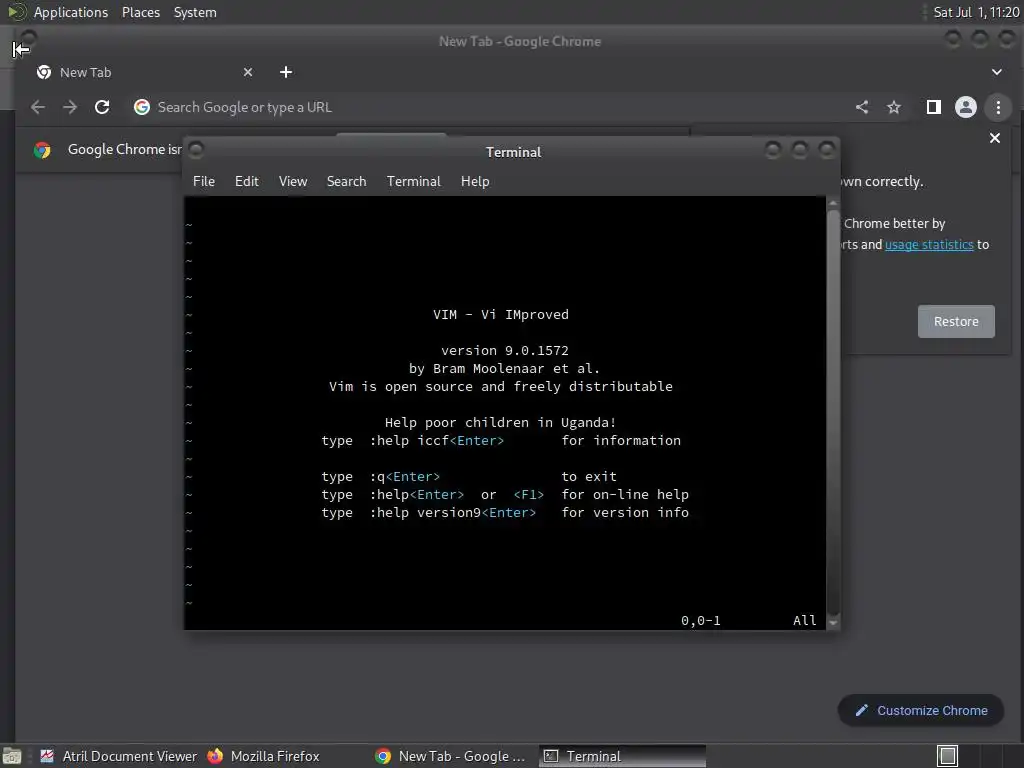Click the Terminal window menu button at left
This screenshot has height=768, width=1024.
pos(196,150)
